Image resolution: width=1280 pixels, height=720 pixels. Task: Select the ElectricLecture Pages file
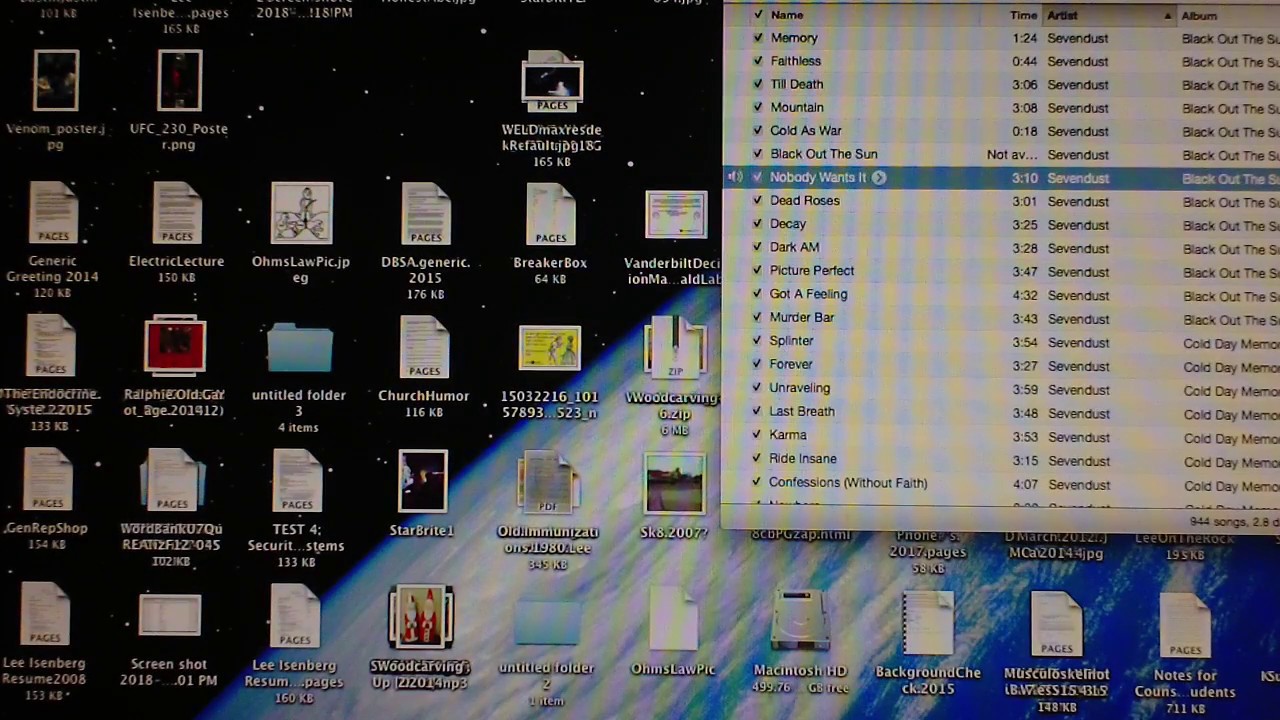pyautogui.click(x=177, y=213)
